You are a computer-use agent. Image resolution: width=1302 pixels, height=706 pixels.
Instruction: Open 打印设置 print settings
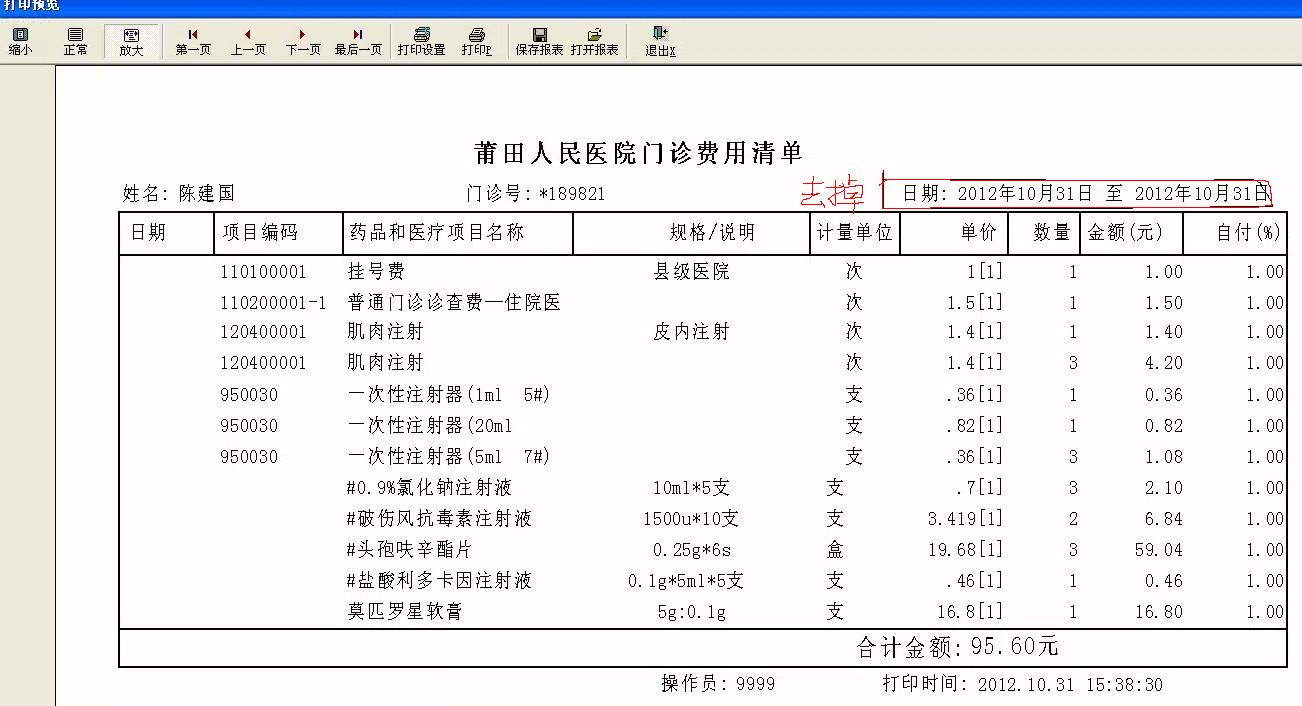point(421,41)
